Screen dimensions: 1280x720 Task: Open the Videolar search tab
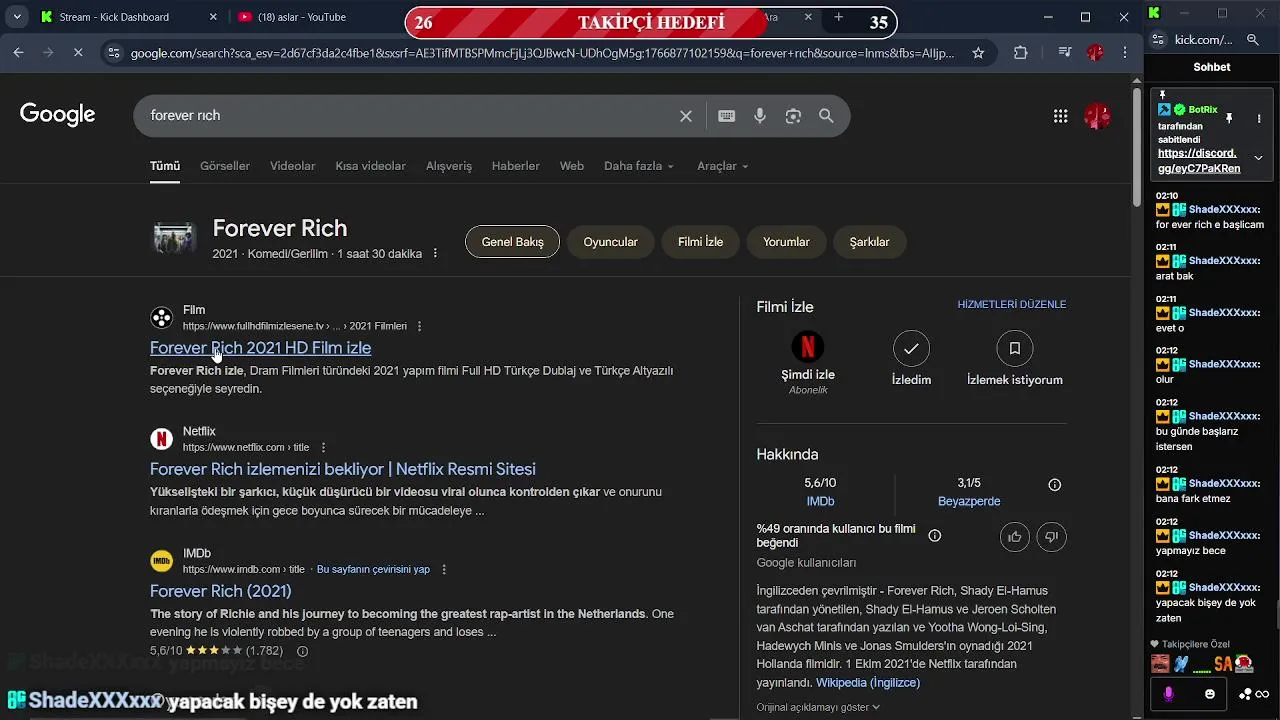[x=292, y=166]
